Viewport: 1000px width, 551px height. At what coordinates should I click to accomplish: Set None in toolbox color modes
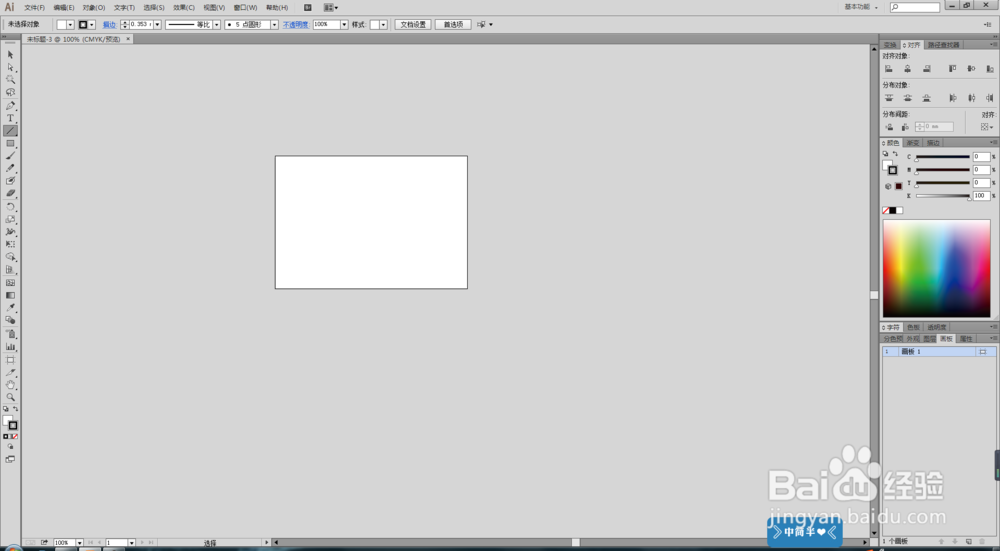(15, 436)
